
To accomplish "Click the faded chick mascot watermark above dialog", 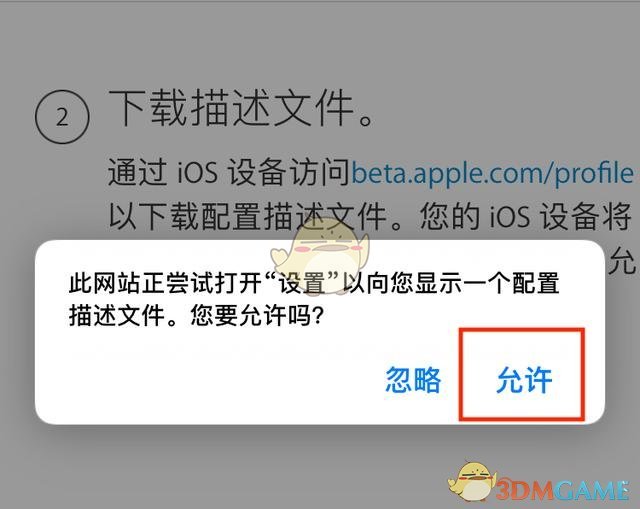I will (320, 255).
